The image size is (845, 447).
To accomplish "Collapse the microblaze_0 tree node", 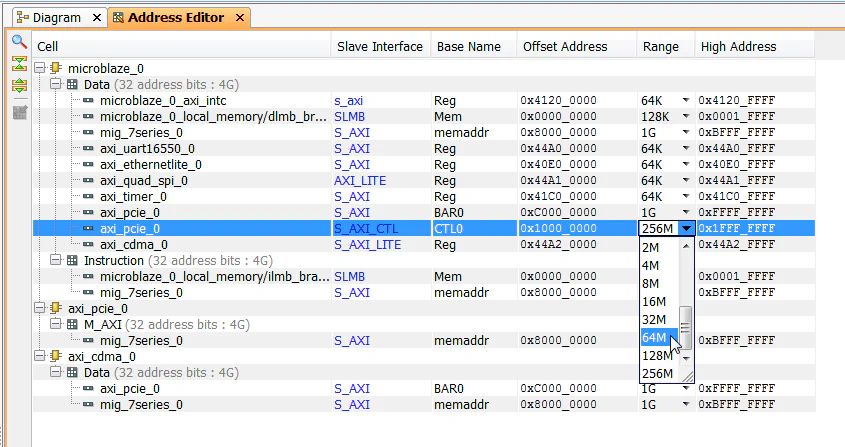I will pyautogui.click(x=39, y=68).
